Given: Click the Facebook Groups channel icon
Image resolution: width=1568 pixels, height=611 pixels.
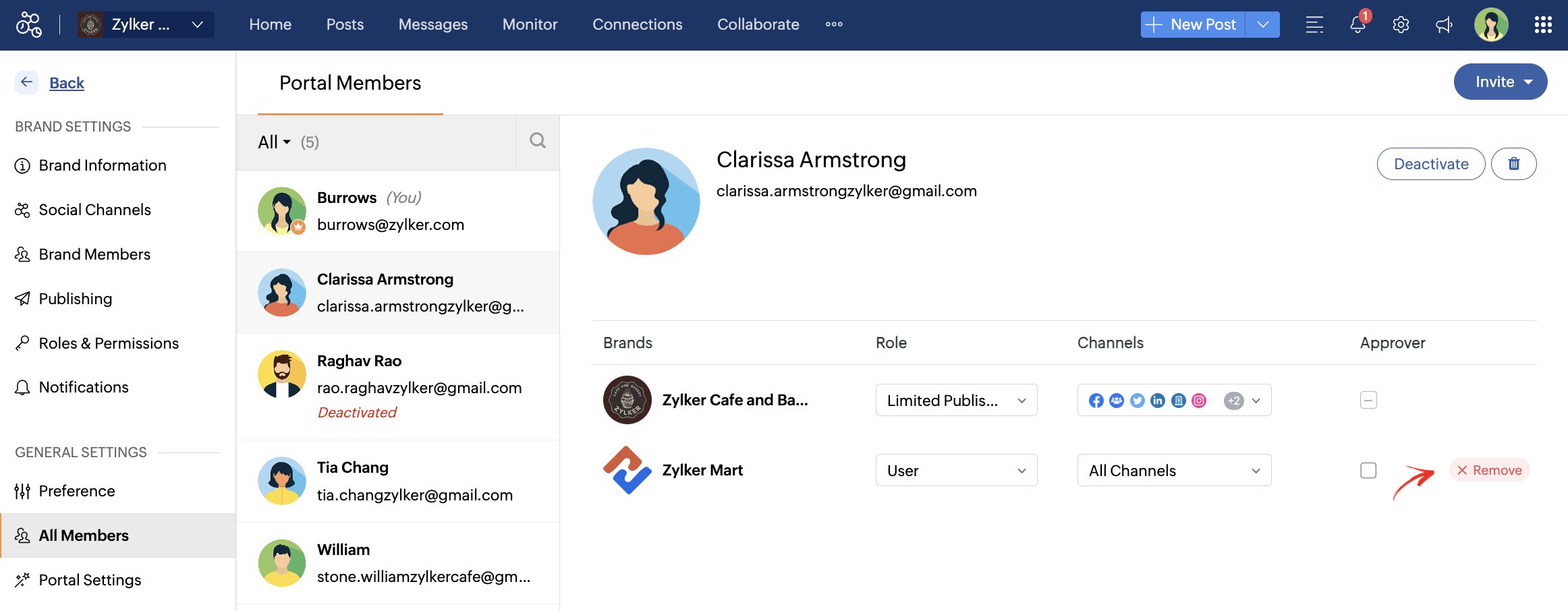Looking at the screenshot, I should coord(1117,401).
